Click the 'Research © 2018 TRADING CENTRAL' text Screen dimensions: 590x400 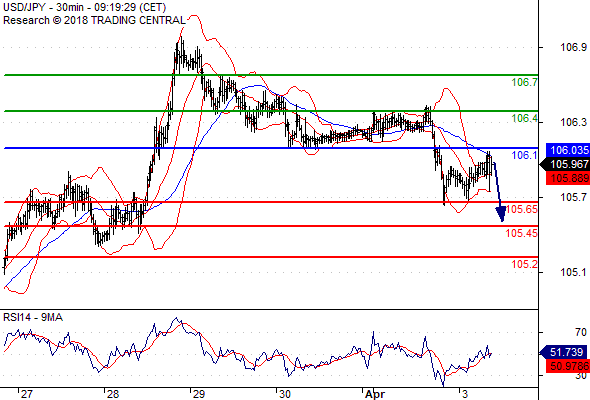point(94,20)
